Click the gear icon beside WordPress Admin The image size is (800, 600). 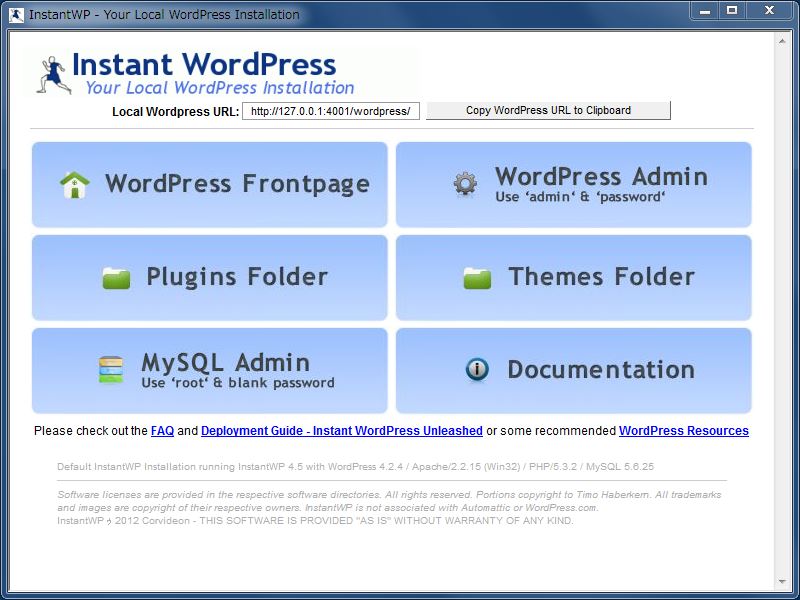click(465, 184)
